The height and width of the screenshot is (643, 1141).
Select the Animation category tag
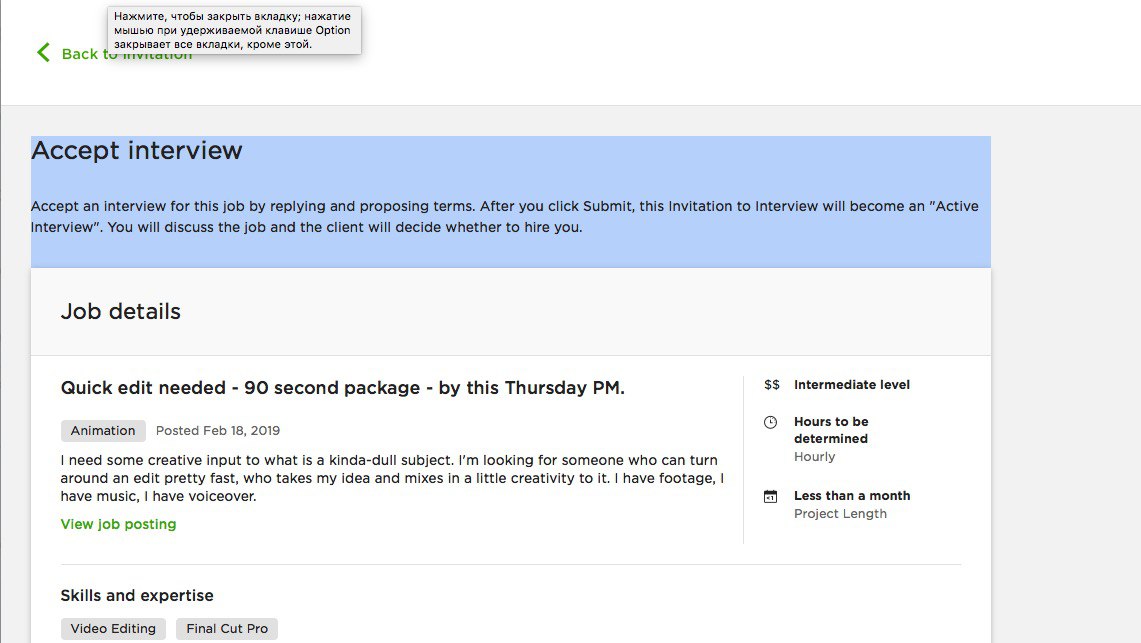coord(103,431)
